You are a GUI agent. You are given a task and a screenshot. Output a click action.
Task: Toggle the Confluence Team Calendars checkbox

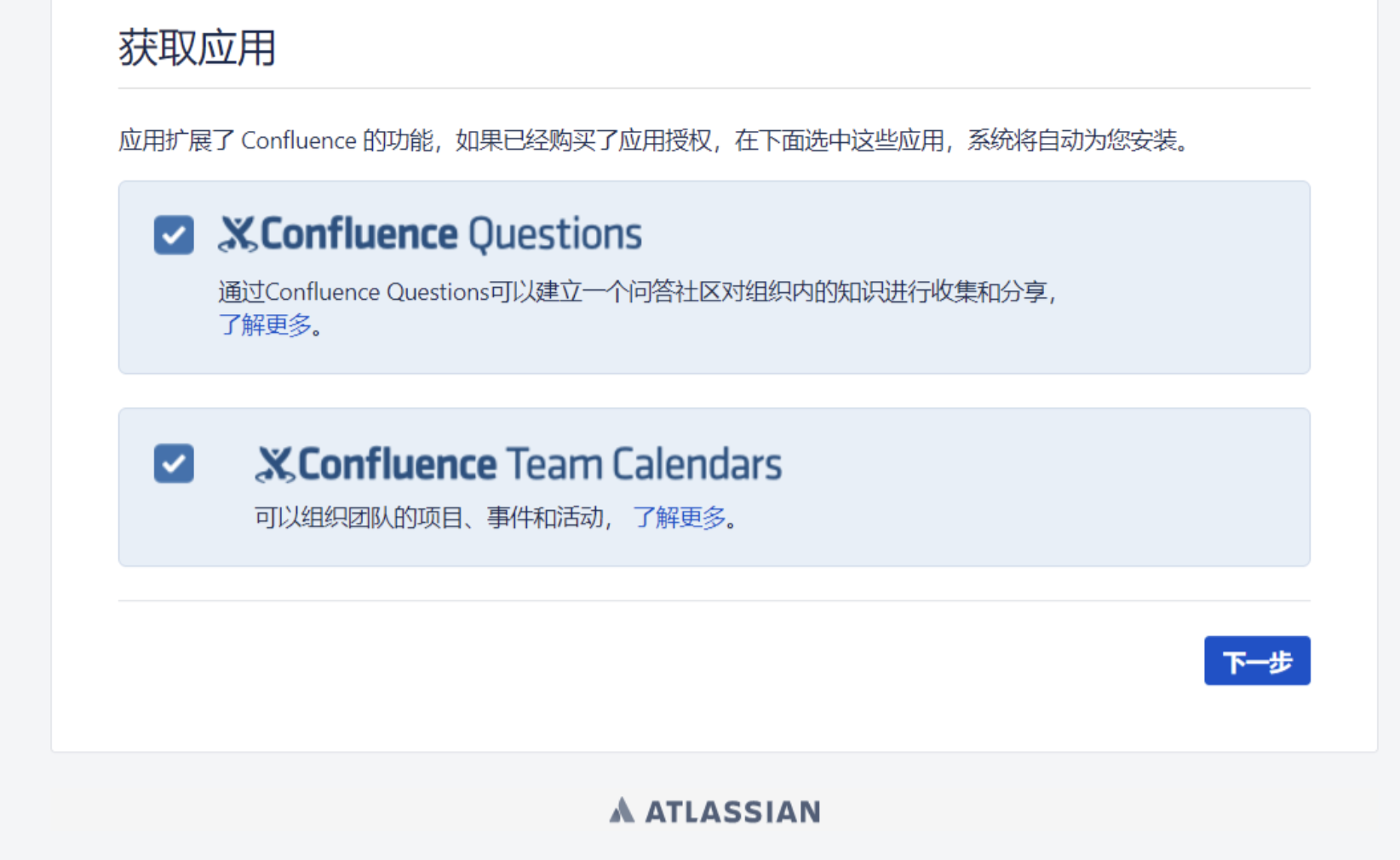[174, 463]
